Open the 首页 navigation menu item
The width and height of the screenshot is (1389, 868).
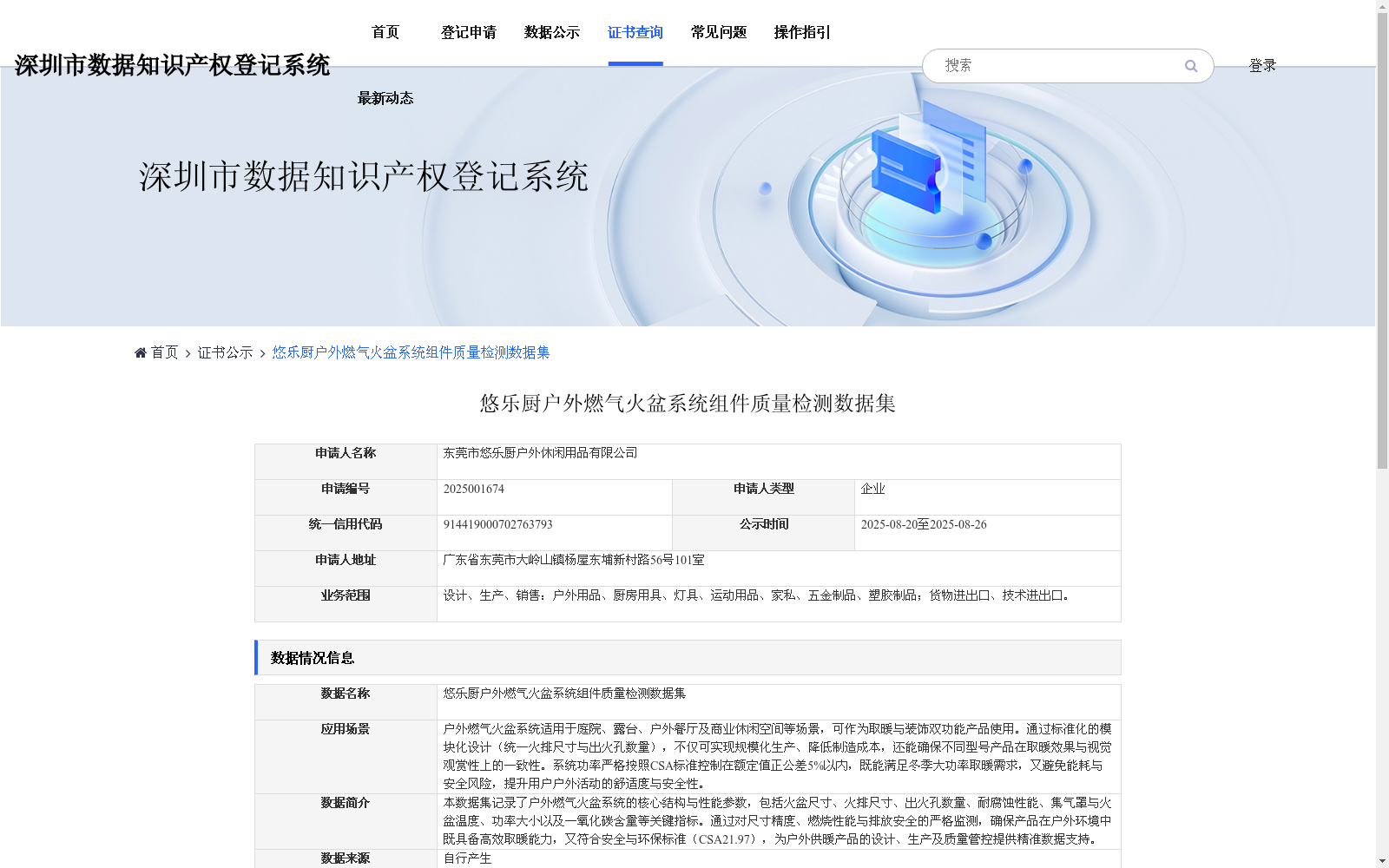click(x=385, y=32)
